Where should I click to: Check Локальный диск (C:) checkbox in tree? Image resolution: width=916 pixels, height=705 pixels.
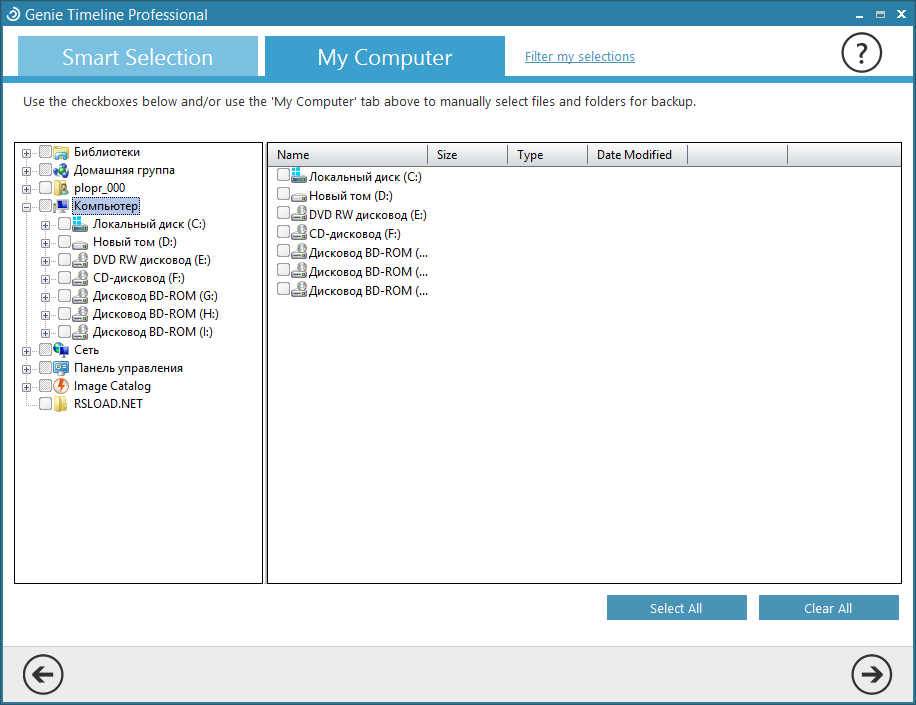pos(64,224)
